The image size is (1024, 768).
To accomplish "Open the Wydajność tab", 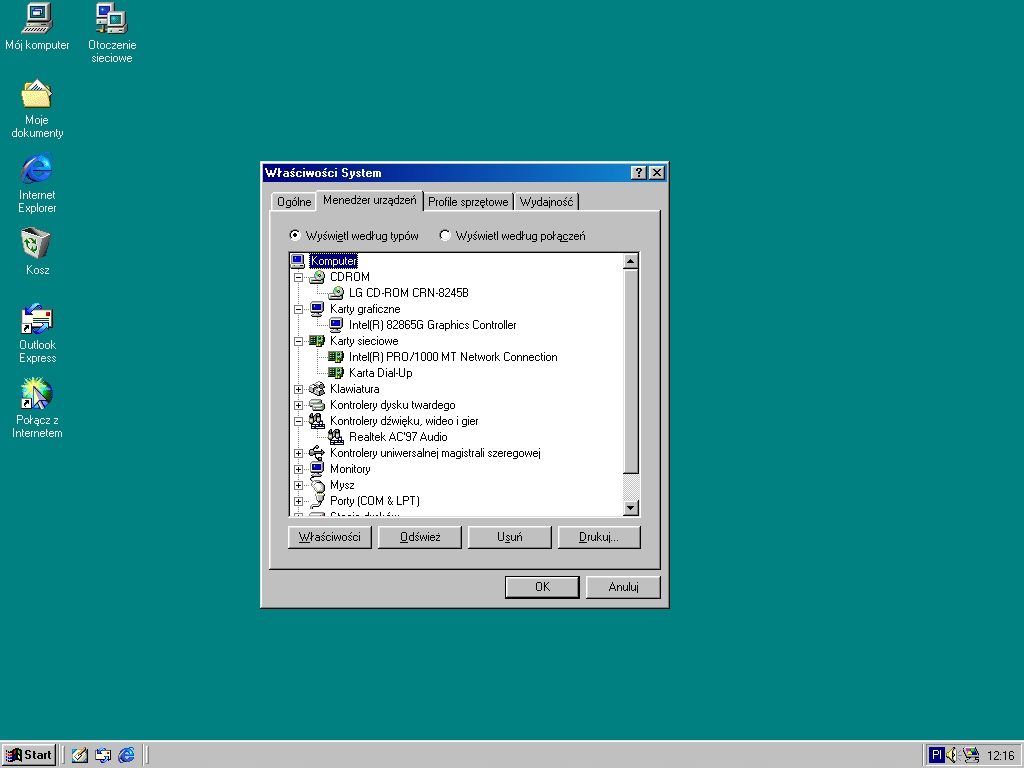I will 547,202.
